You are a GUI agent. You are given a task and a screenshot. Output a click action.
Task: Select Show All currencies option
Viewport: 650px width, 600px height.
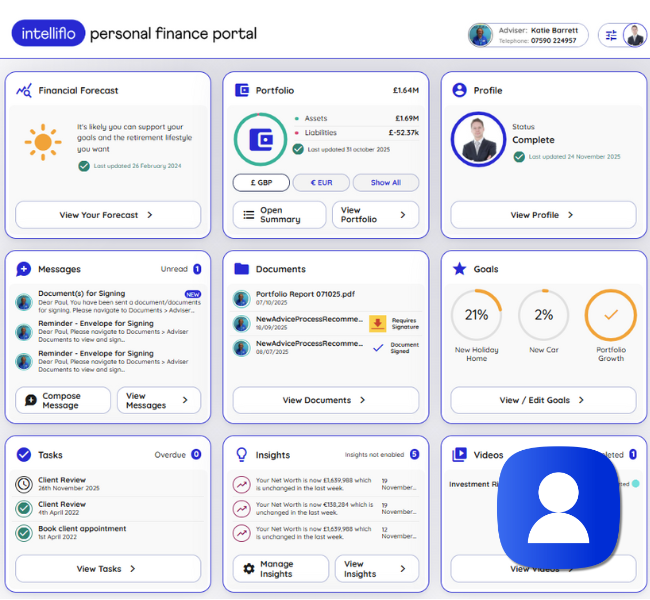[385, 183]
